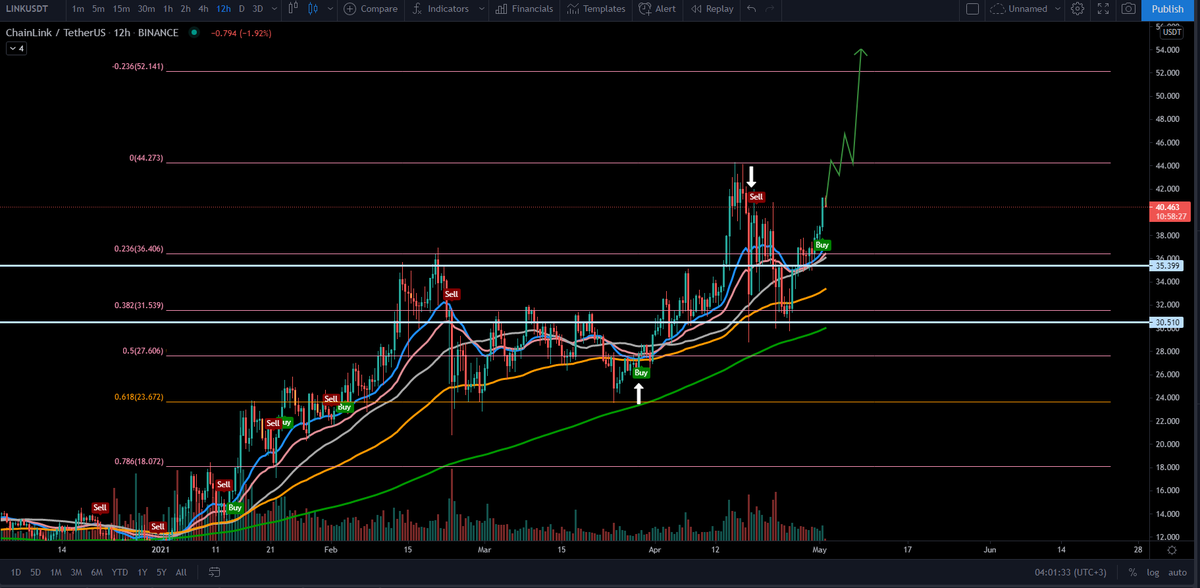Take a snapshot with the camera icon
This screenshot has width=1200, height=588.
tap(1128, 9)
